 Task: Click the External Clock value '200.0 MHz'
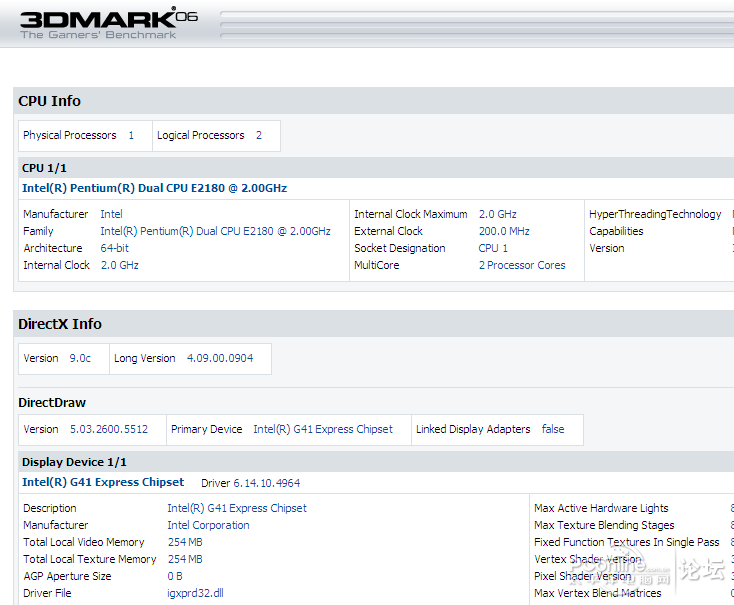(x=504, y=231)
